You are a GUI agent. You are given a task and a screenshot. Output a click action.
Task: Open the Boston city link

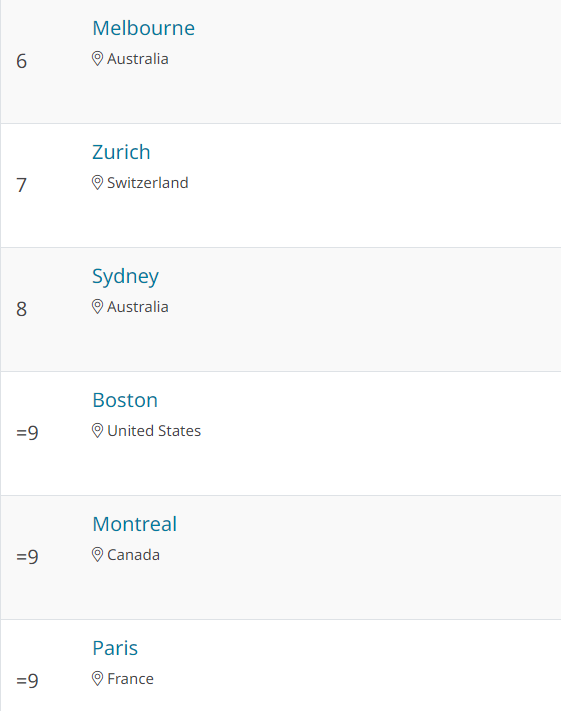point(125,400)
